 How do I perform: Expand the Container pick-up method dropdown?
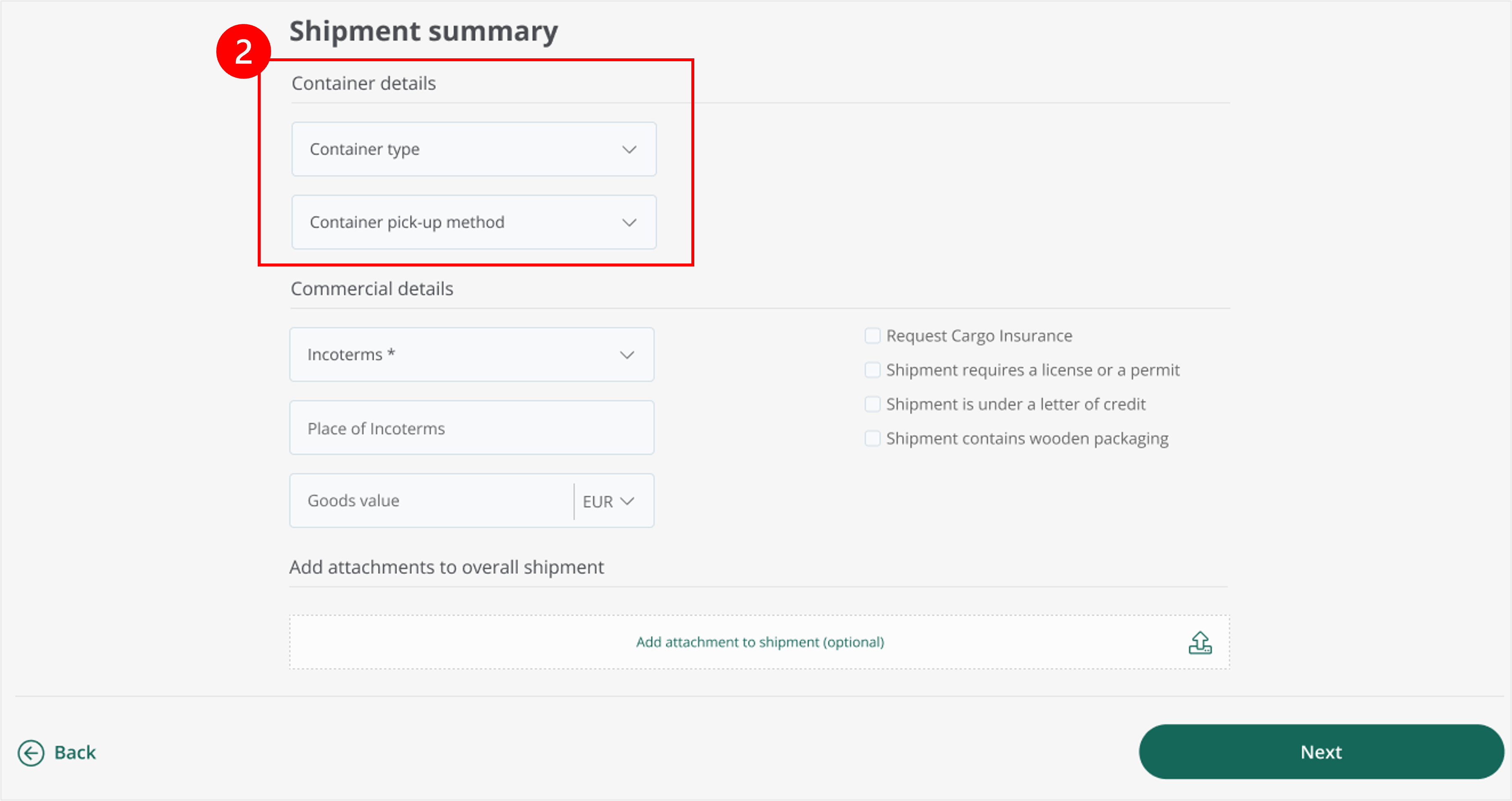pyautogui.click(x=473, y=222)
